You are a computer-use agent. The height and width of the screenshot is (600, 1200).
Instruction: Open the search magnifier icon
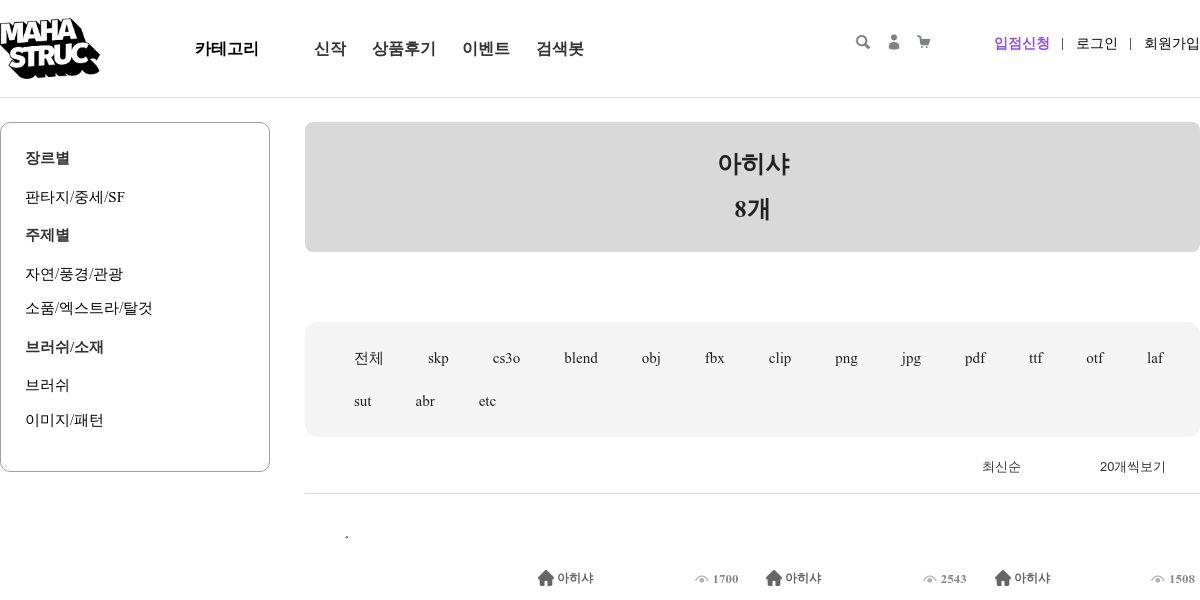863,42
